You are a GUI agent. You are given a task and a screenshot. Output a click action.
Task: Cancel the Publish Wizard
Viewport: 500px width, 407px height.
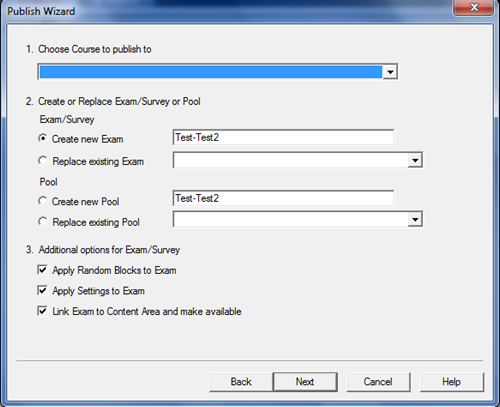(x=378, y=382)
